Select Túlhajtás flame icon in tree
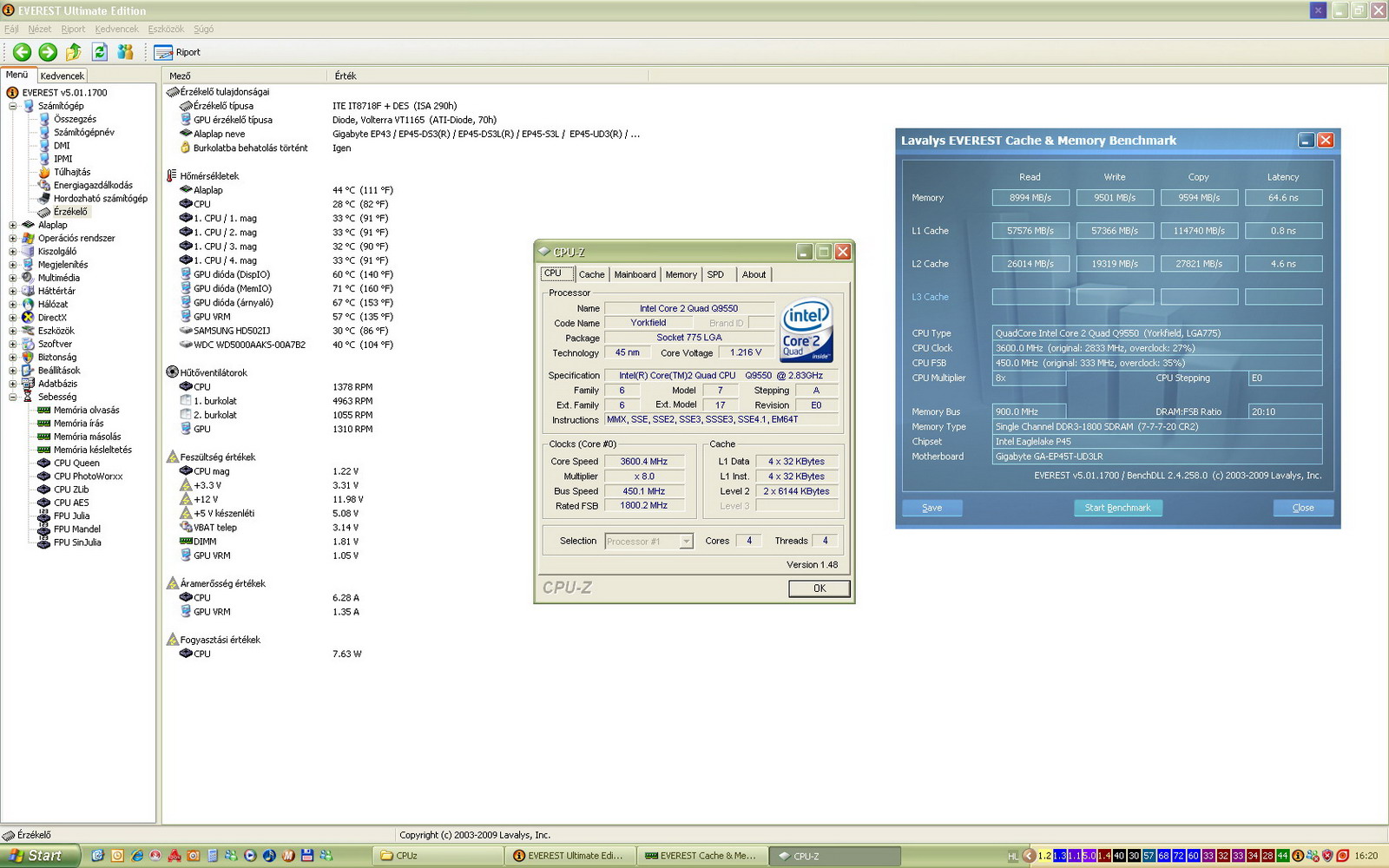Viewport: 1389px width, 868px height. point(43,172)
